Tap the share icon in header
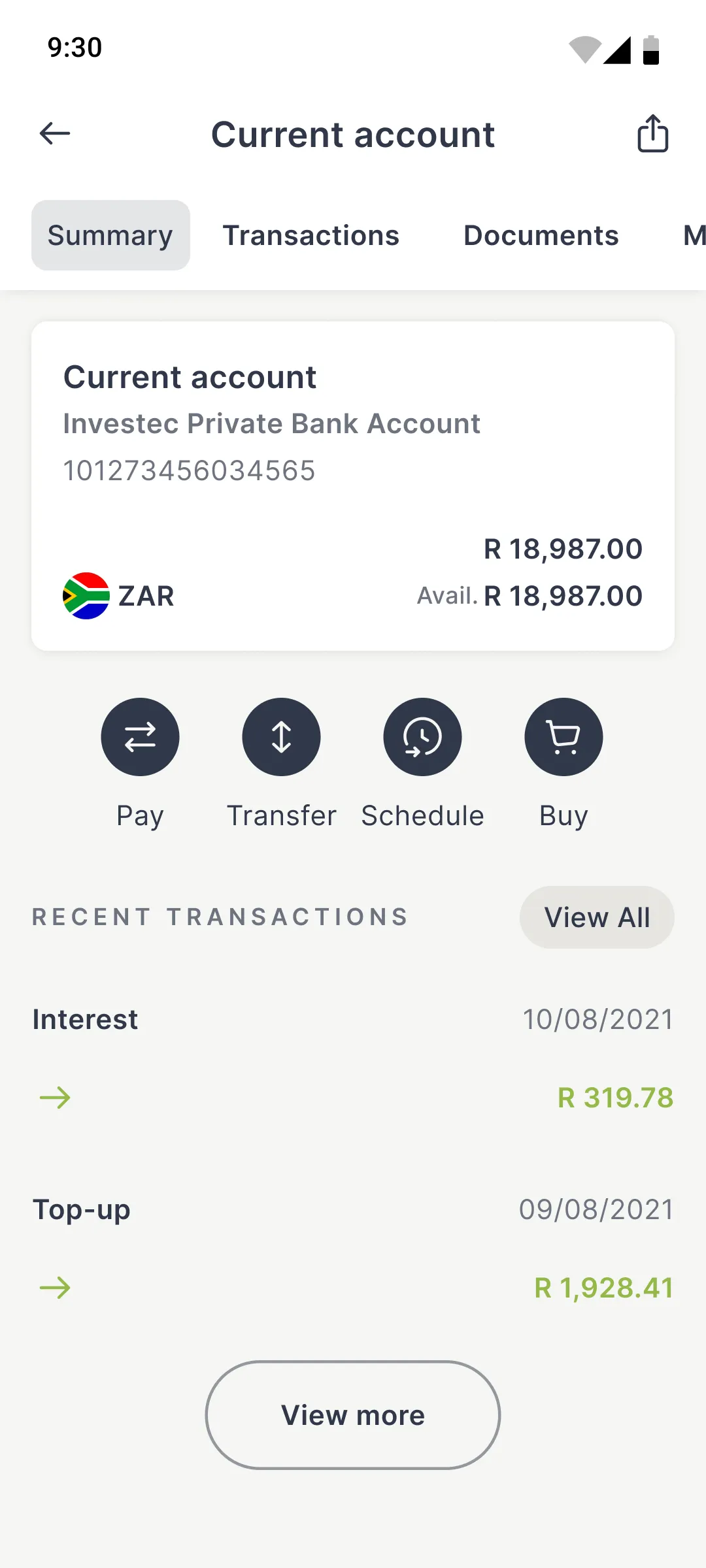 click(x=652, y=134)
